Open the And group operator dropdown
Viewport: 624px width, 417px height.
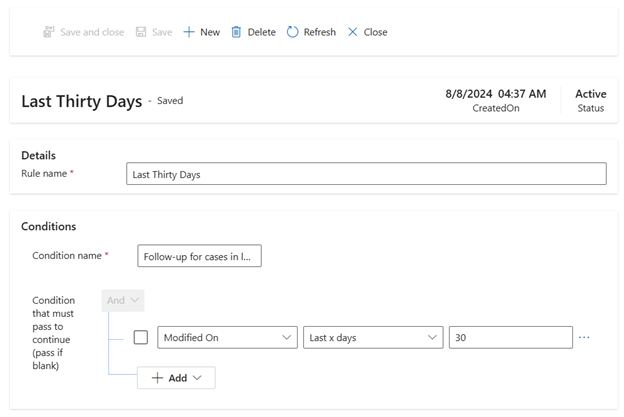(123, 300)
